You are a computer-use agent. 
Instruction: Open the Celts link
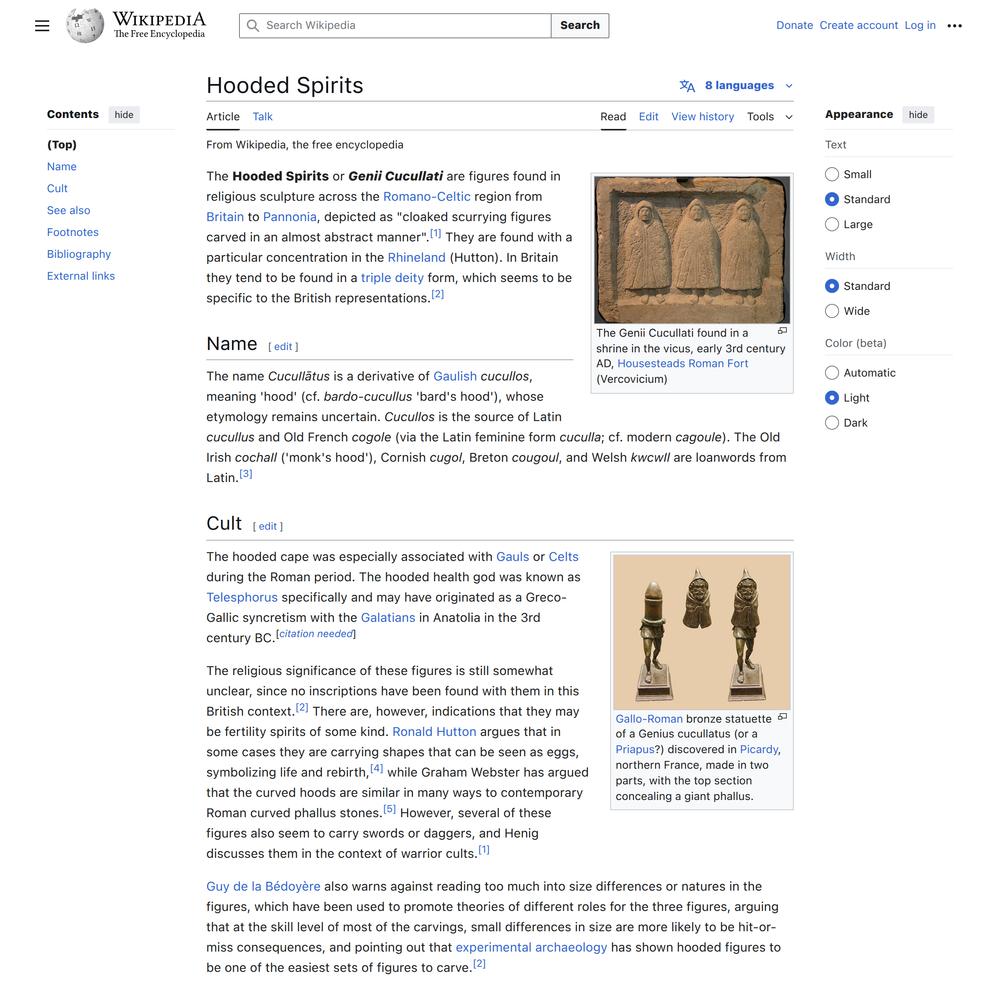click(563, 557)
